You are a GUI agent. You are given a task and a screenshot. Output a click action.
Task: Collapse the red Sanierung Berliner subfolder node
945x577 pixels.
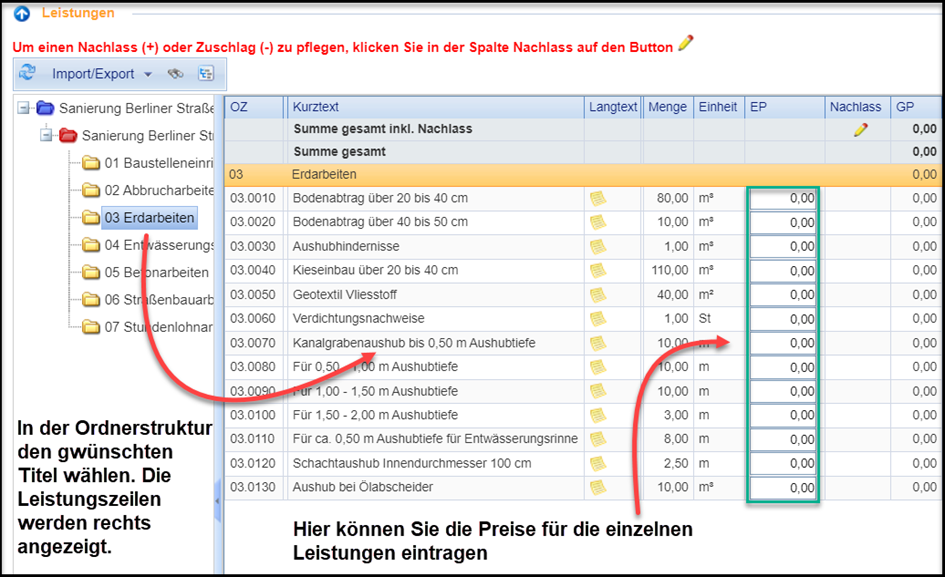click(x=47, y=135)
